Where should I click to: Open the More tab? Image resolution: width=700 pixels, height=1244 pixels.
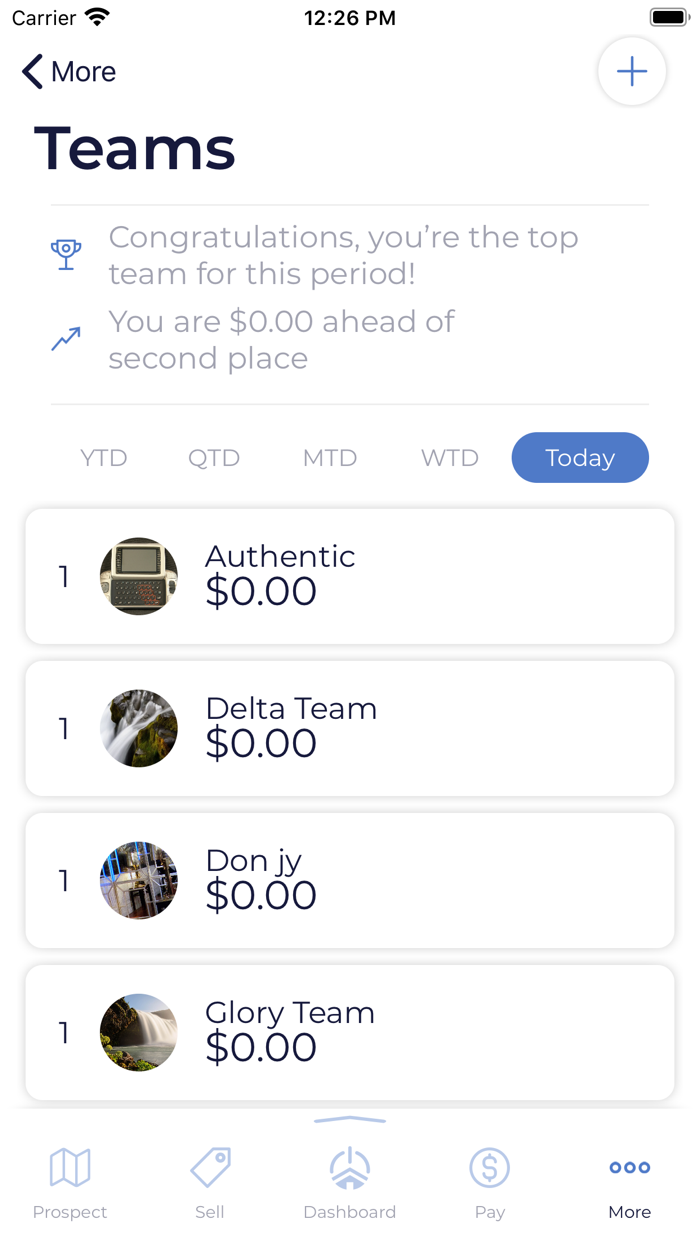[630, 1182]
